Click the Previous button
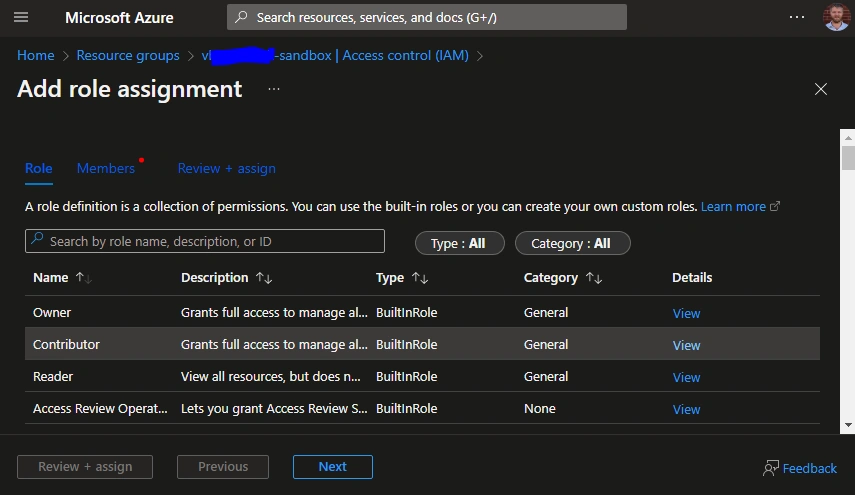 (222, 467)
